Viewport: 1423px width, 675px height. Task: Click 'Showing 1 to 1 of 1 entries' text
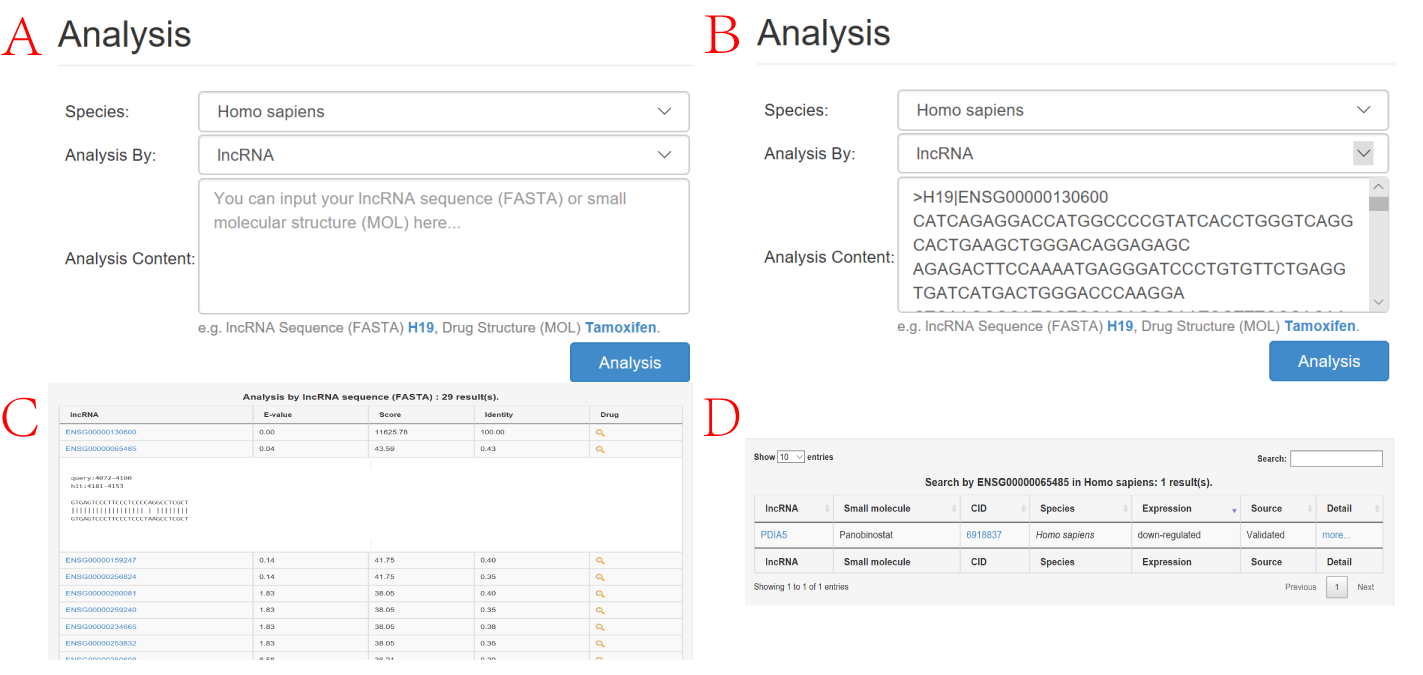pyautogui.click(x=801, y=587)
